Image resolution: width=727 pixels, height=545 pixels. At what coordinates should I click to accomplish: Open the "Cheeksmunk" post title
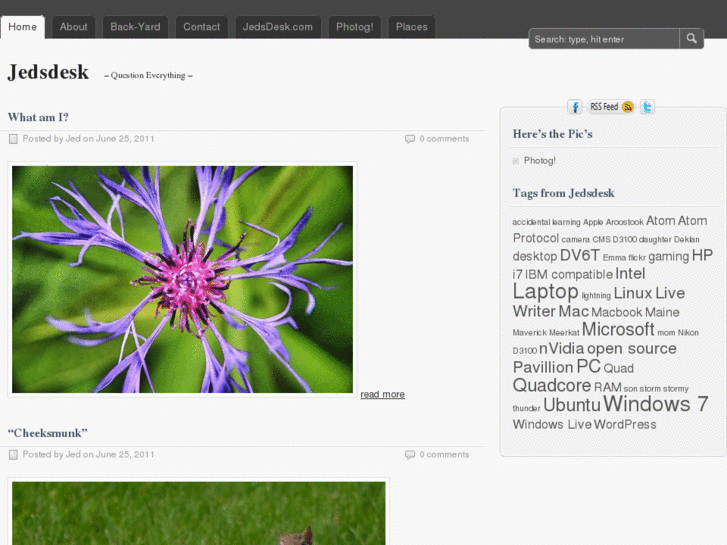point(48,433)
